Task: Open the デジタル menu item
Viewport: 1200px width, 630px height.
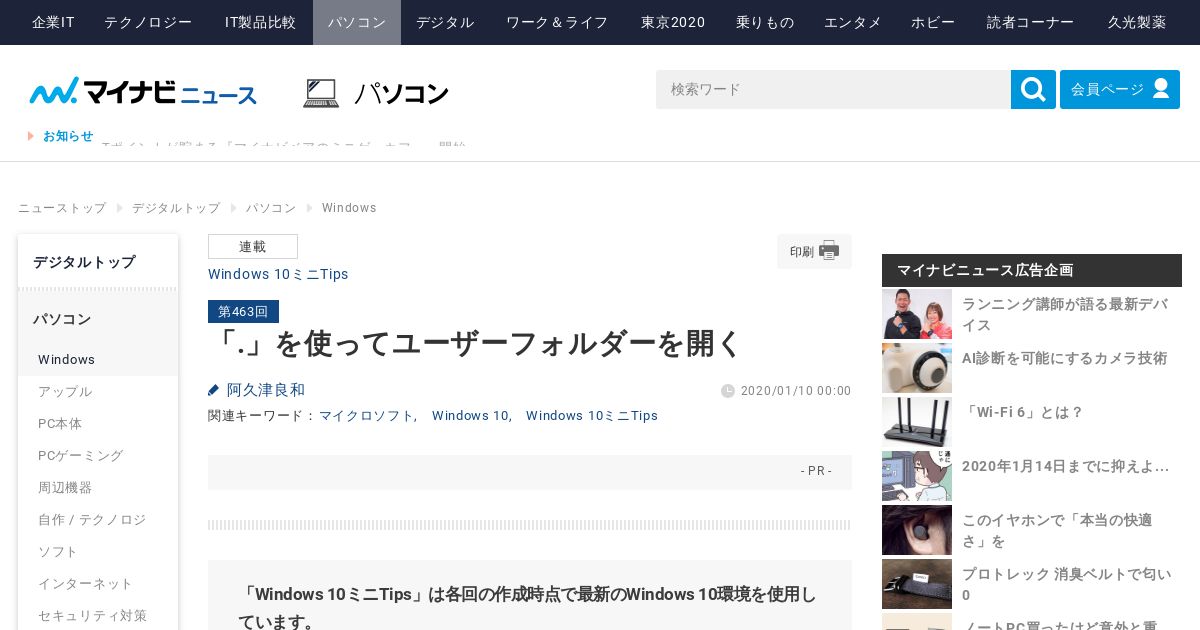Action: (445, 22)
